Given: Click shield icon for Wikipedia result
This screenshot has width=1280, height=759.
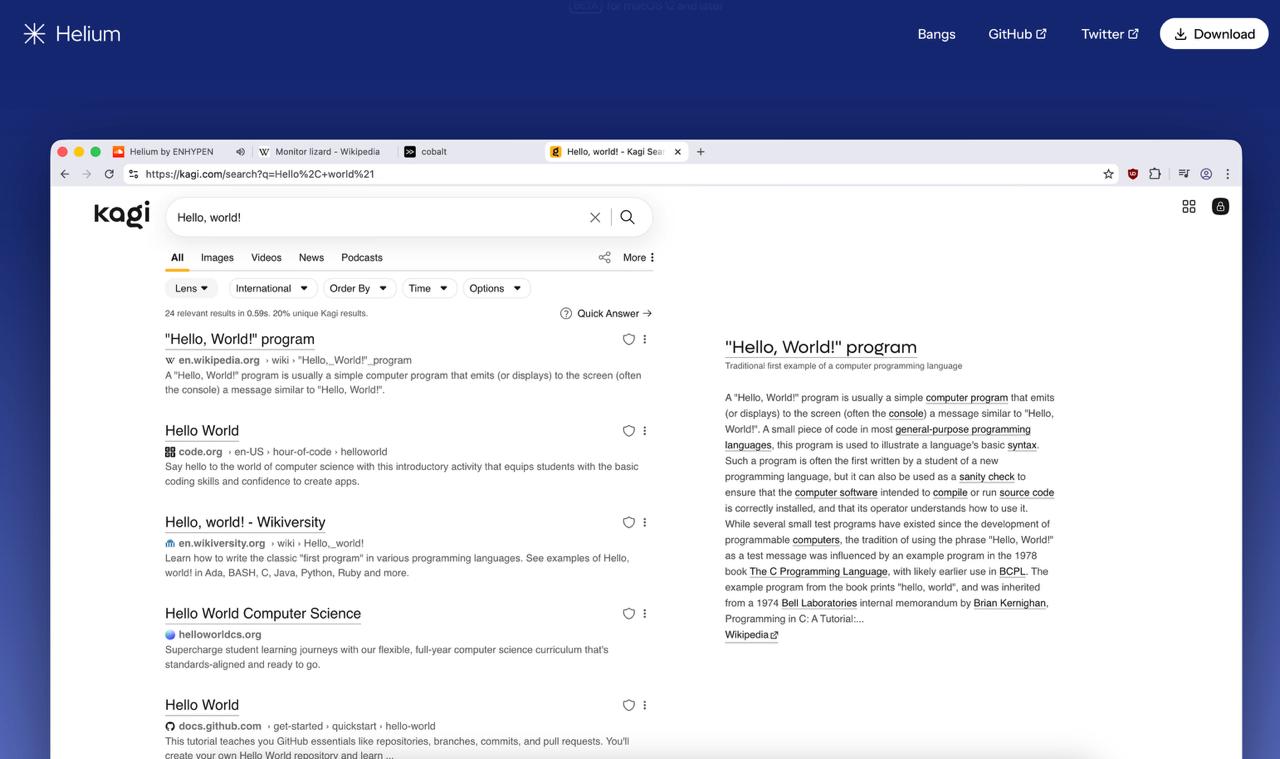Looking at the screenshot, I should coord(629,340).
